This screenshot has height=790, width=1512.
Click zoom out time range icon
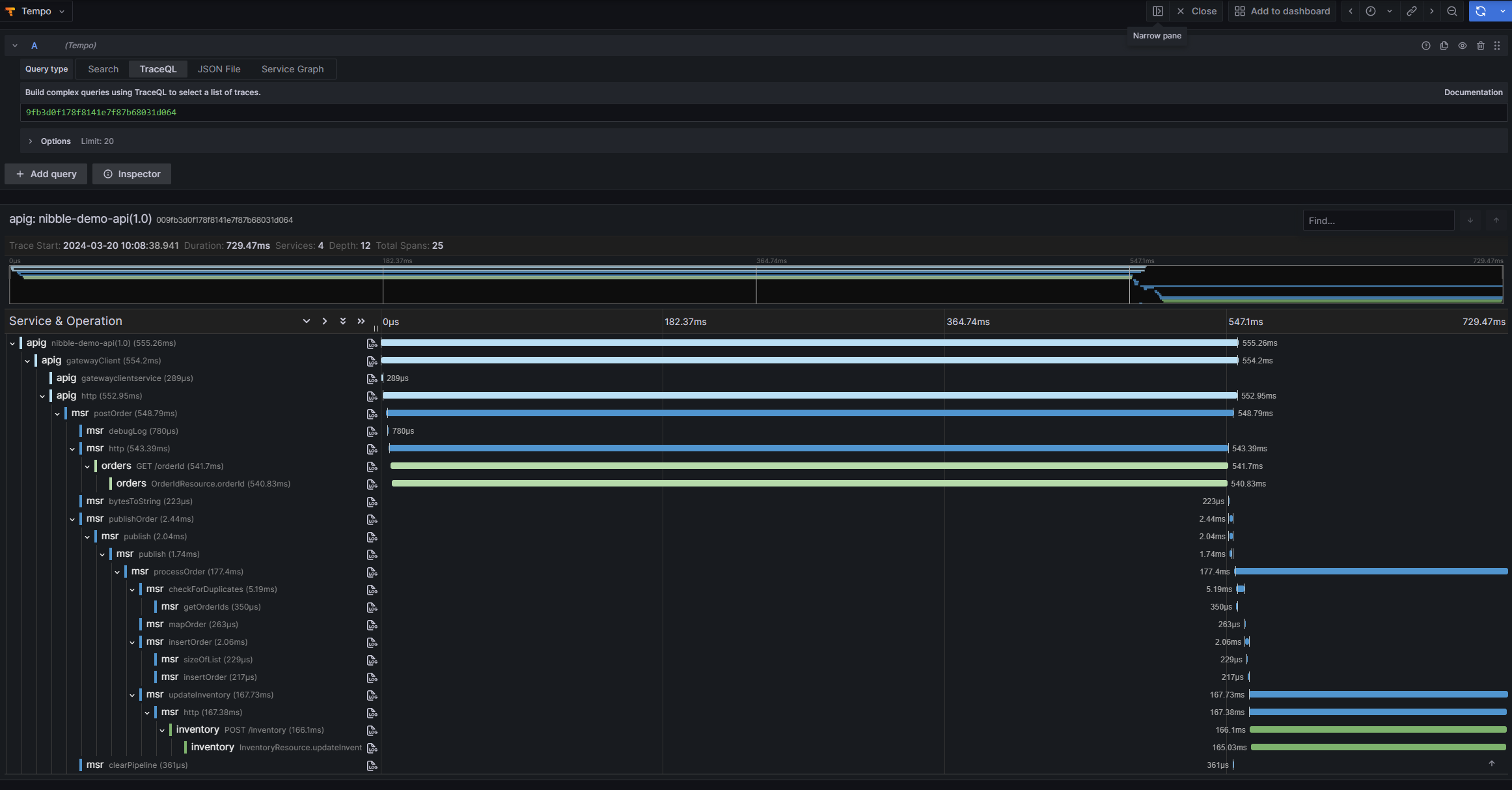pyautogui.click(x=1452, y=11)
